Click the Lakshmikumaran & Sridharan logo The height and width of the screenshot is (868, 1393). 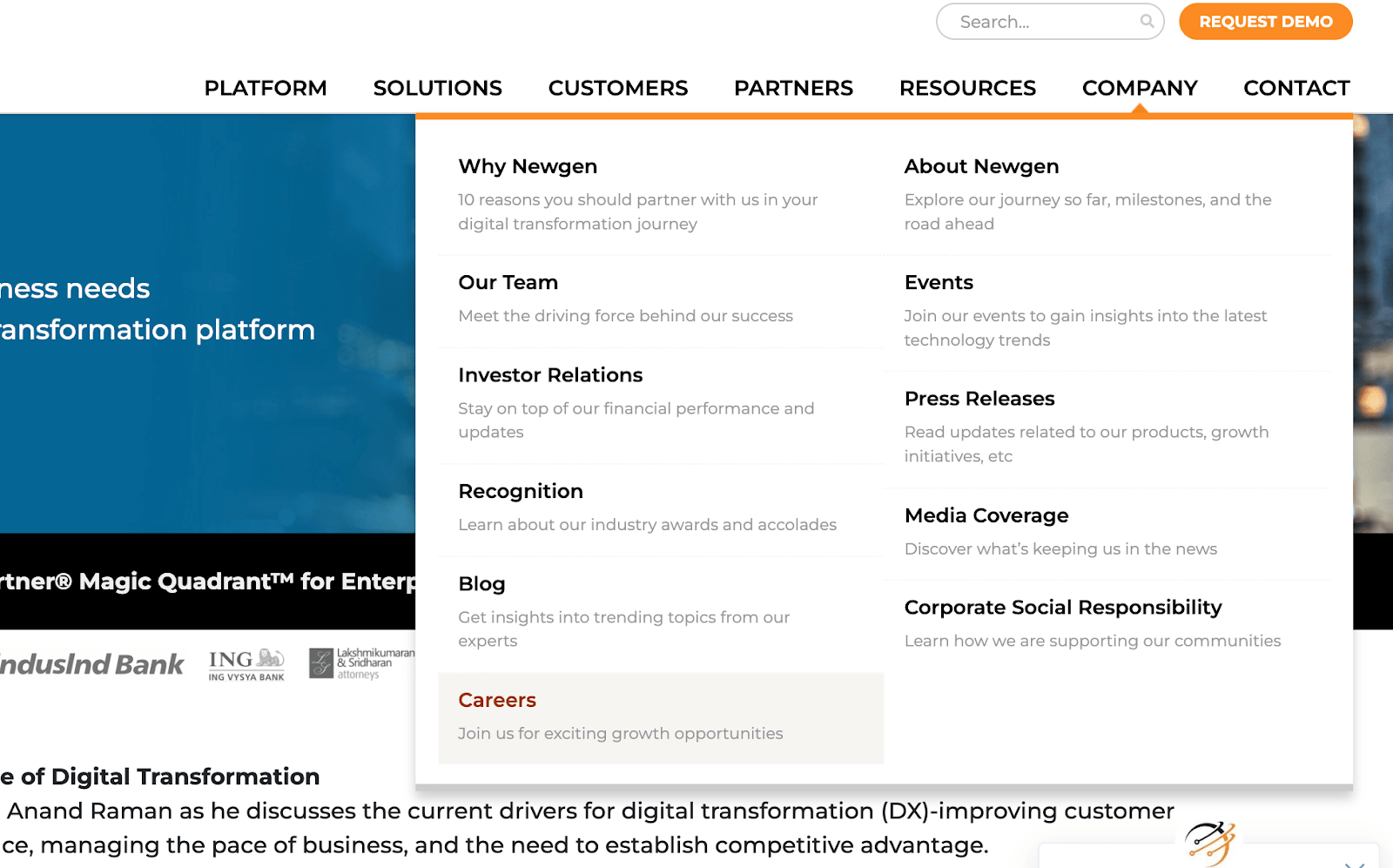(x=362, y=663)
